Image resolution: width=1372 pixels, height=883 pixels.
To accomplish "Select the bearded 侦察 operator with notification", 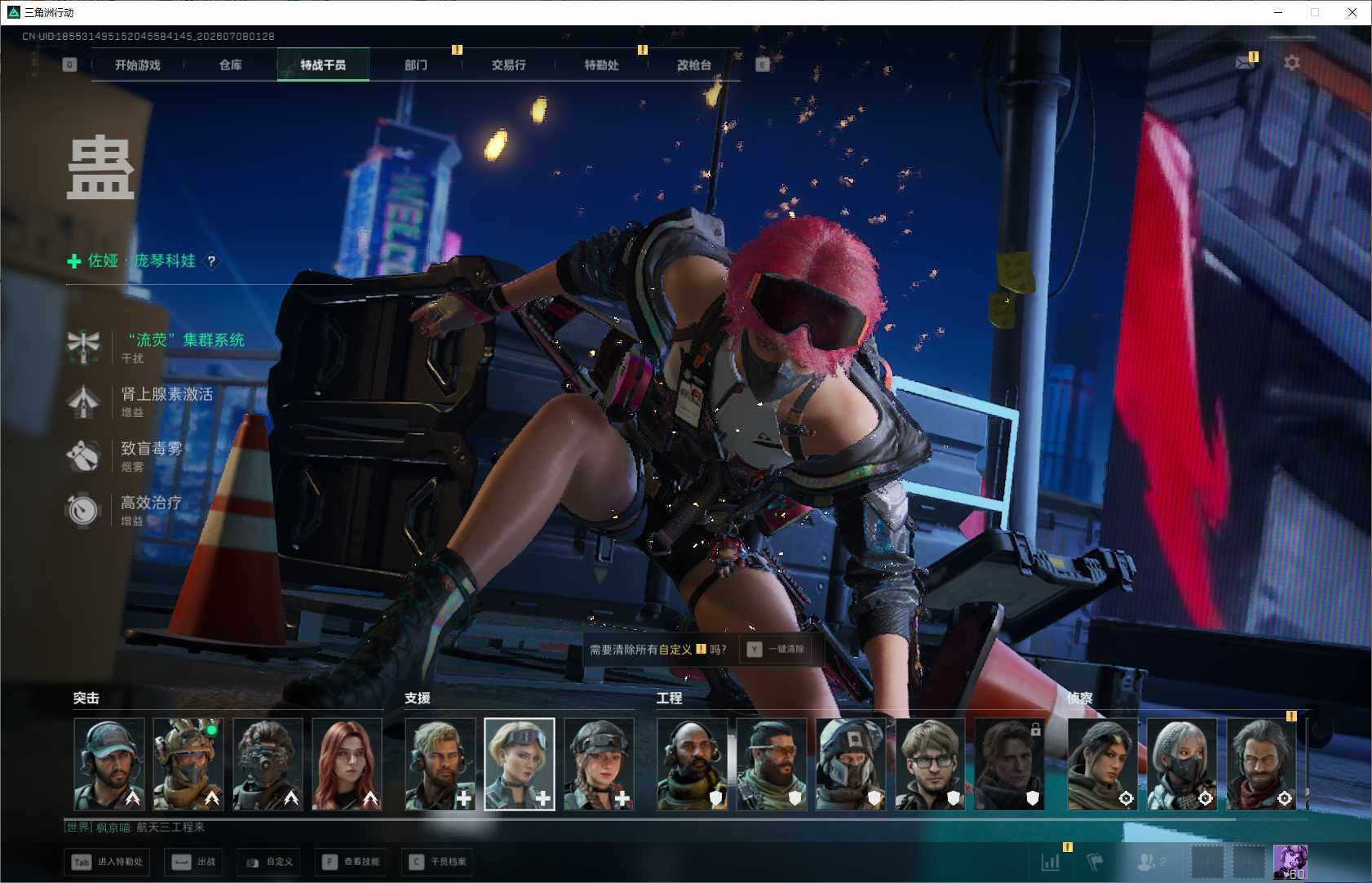I will pyautogui.click(x=1261, y=765).
